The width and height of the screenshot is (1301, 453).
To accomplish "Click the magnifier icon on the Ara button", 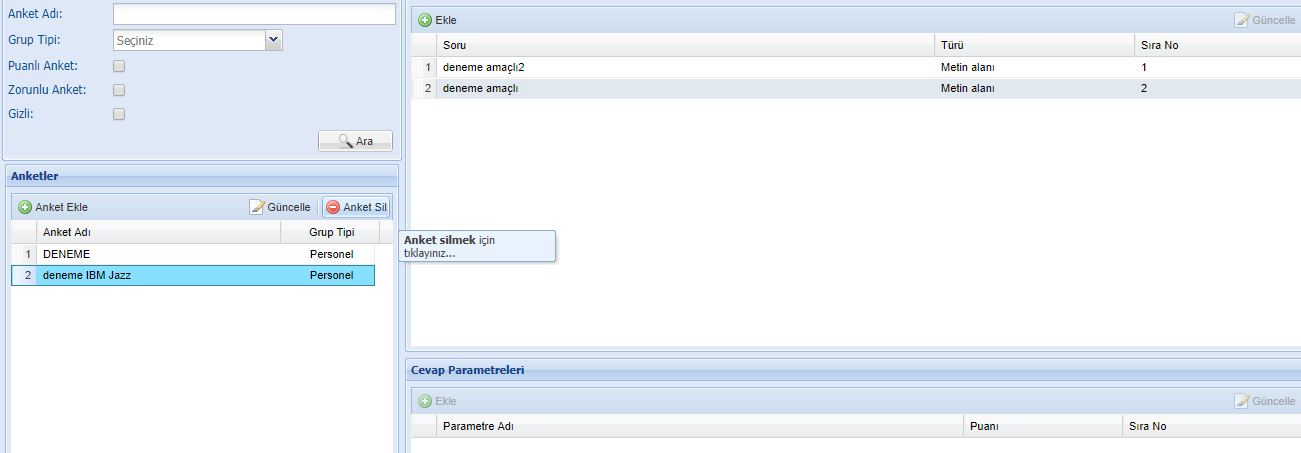I will pyautogui.click(x=346, y=141).
